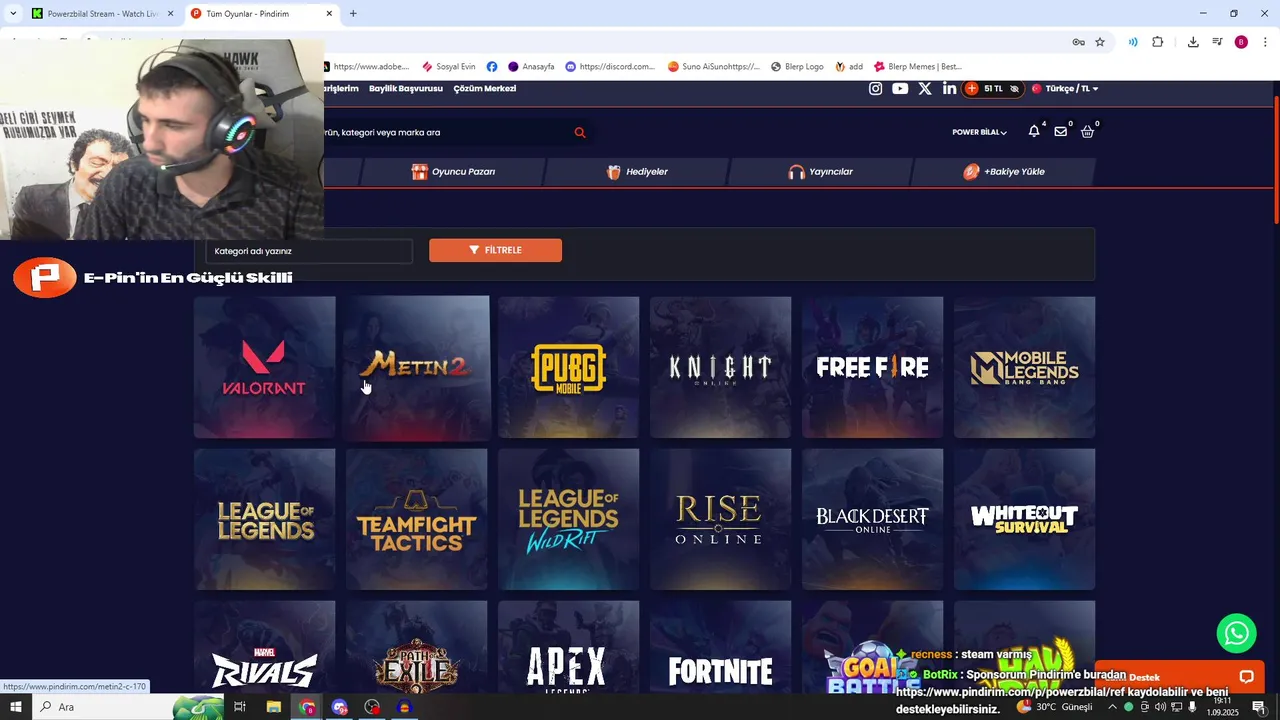This screenshot has height=720, width=1280.
Task: Open the Hediyeler tab
Action: (x=637, y=172)
